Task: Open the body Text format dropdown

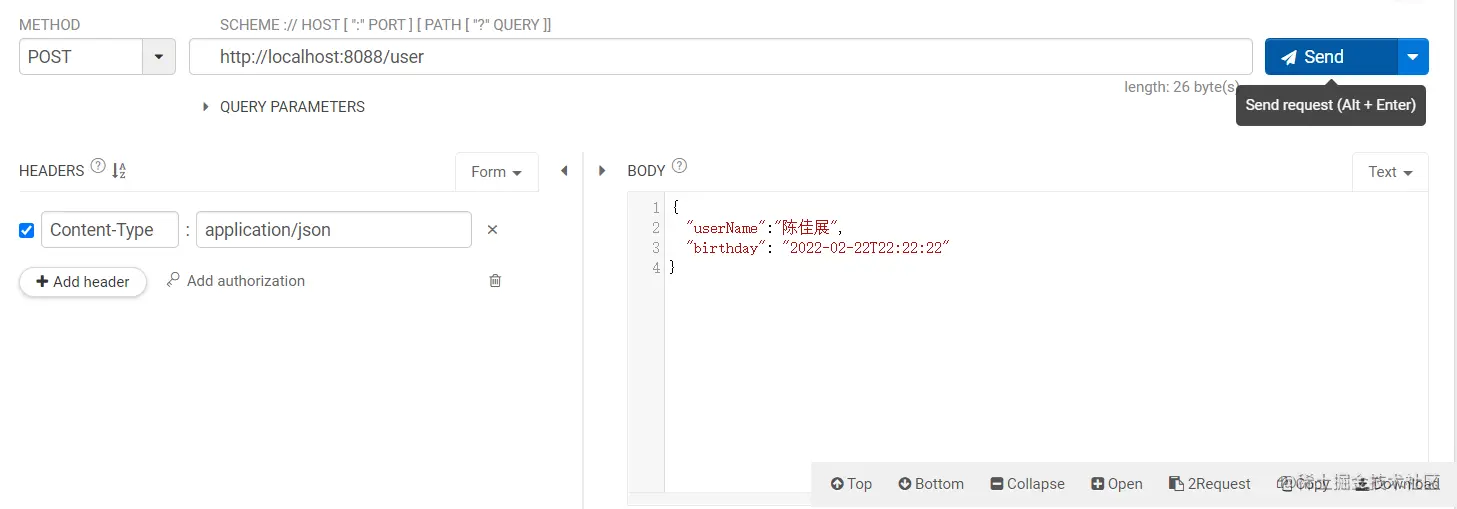Action: 1390,172
